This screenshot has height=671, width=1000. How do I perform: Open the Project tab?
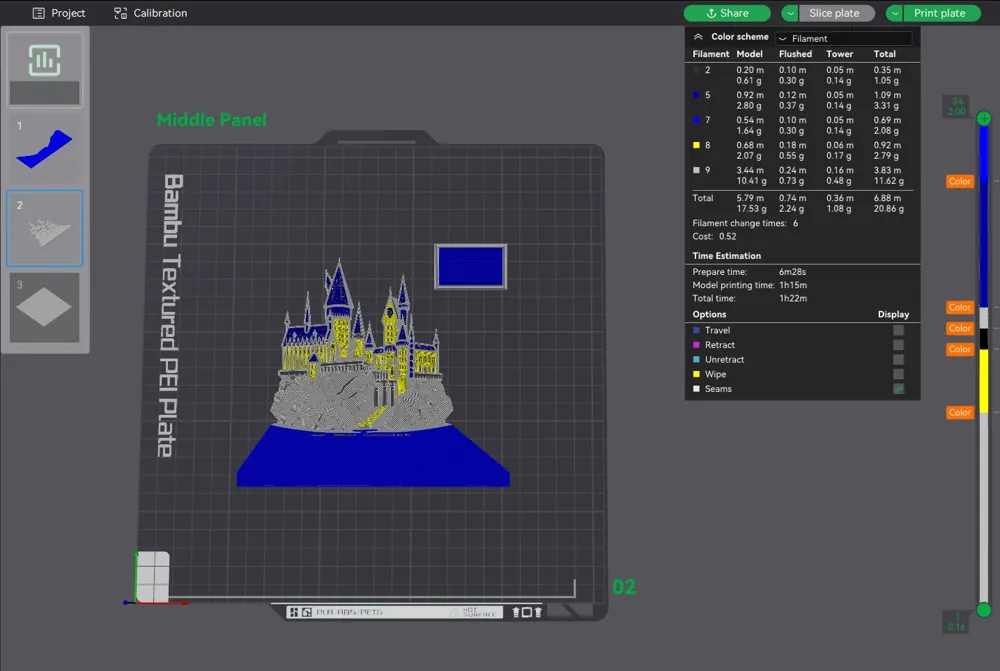[59, 13]
